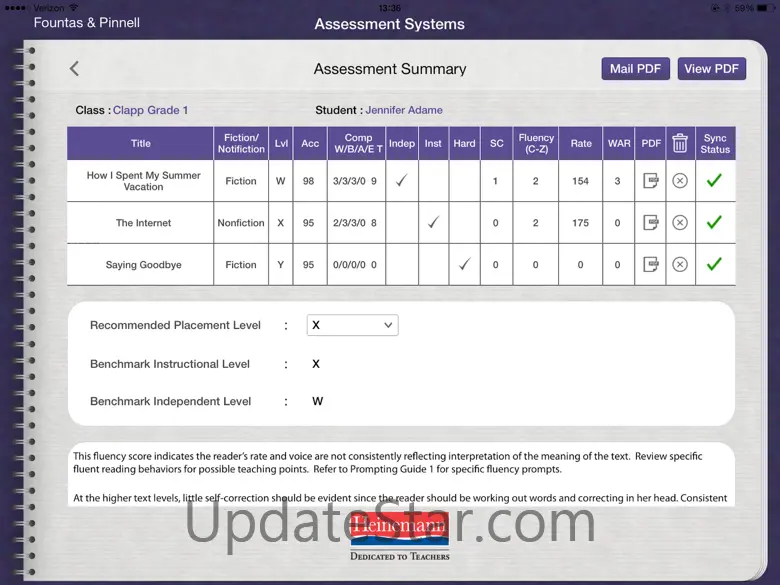
Task: Select the Lvl column header
Action: click(281, 143)
